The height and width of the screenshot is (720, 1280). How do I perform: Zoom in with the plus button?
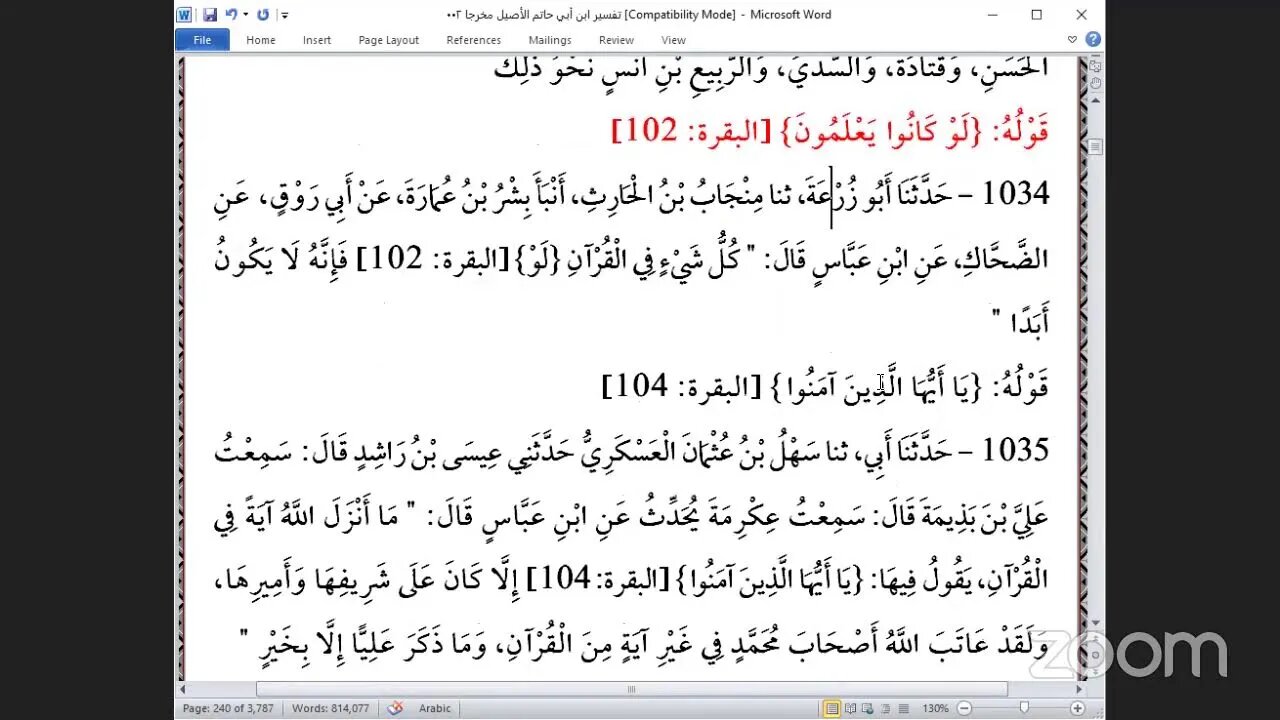(x=1077, y=708)
